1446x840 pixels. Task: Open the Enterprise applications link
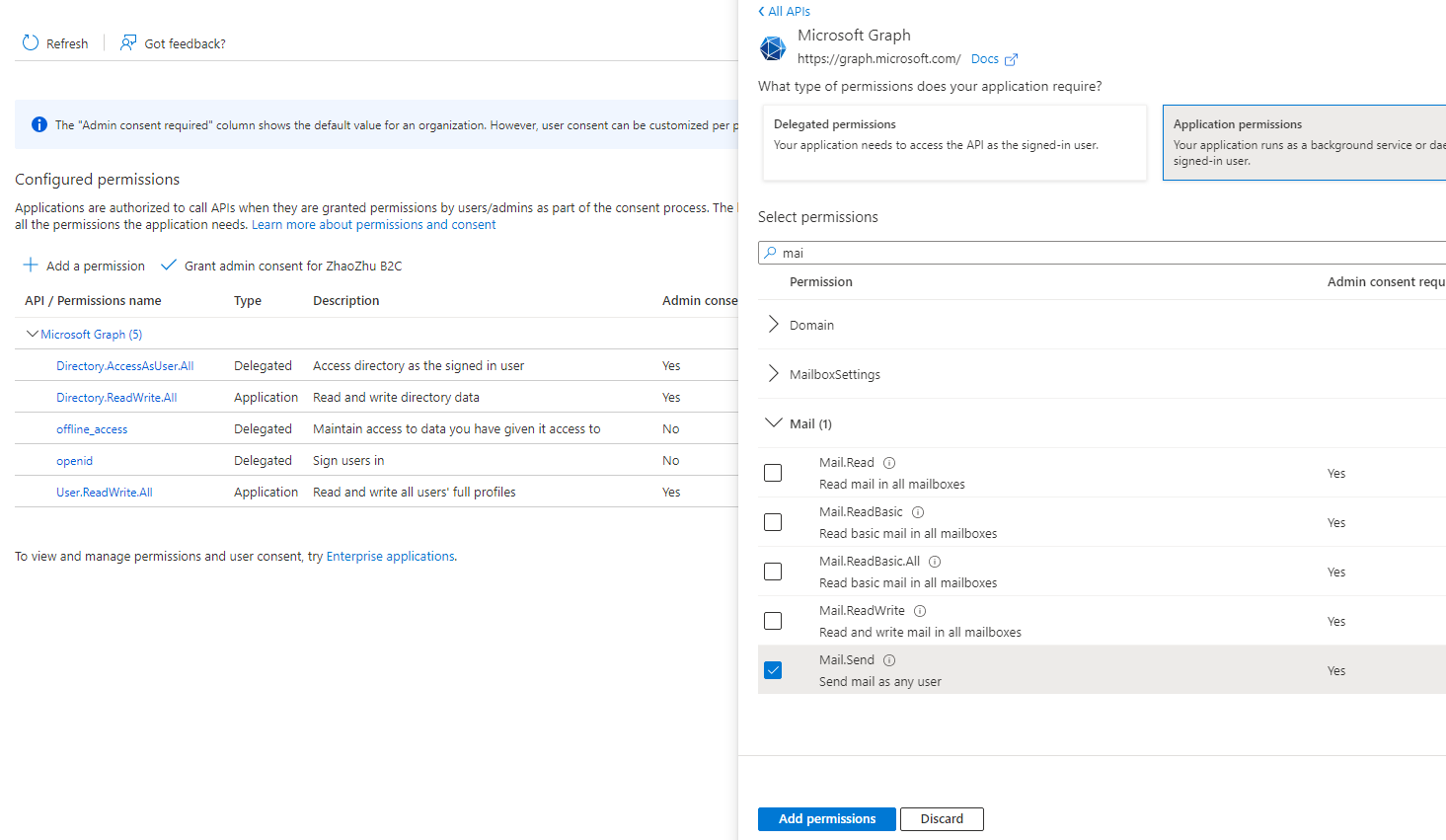coord(390,556)
